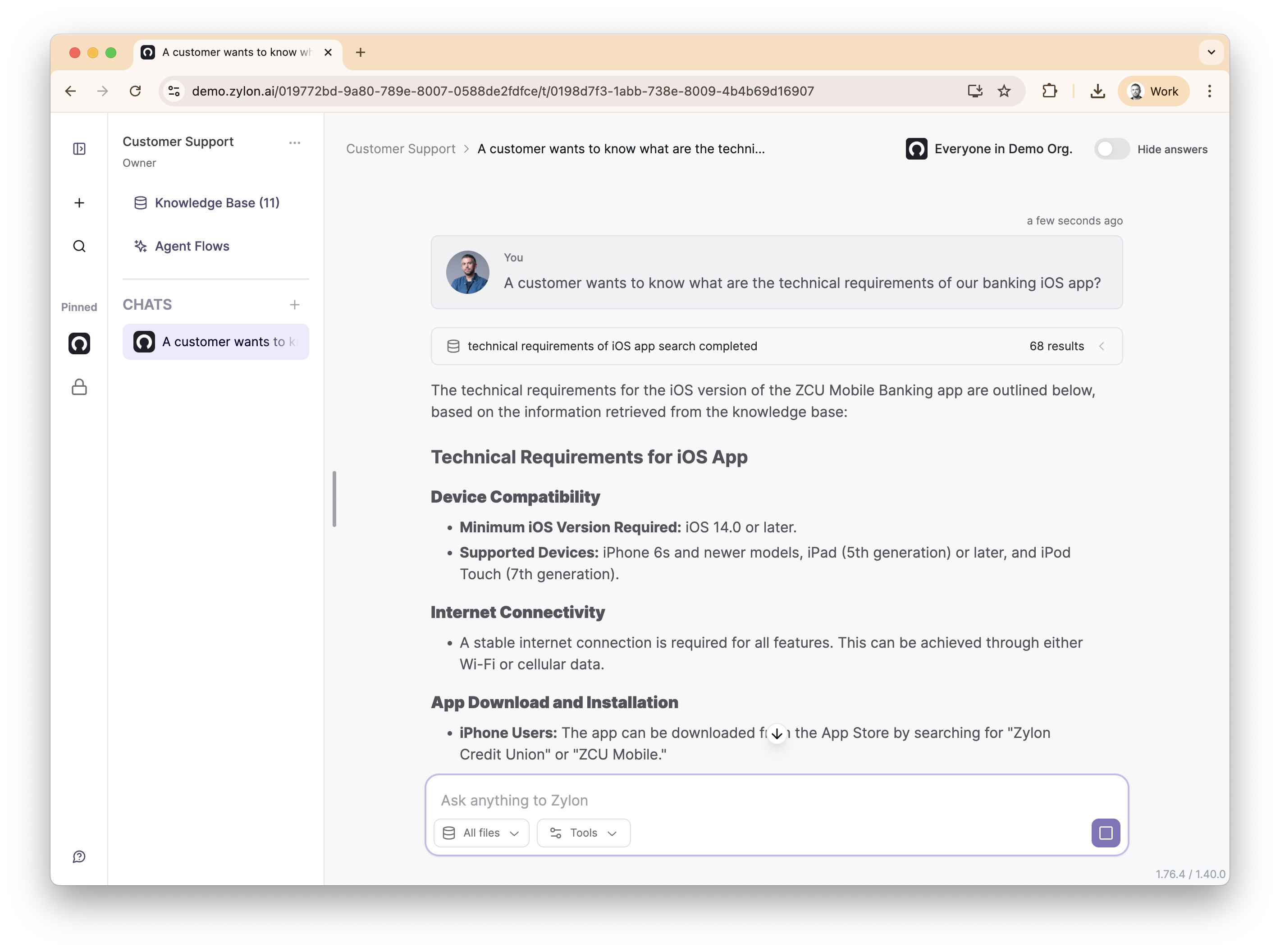Open the pinned Zylon workspace icon

coord(79,343)
